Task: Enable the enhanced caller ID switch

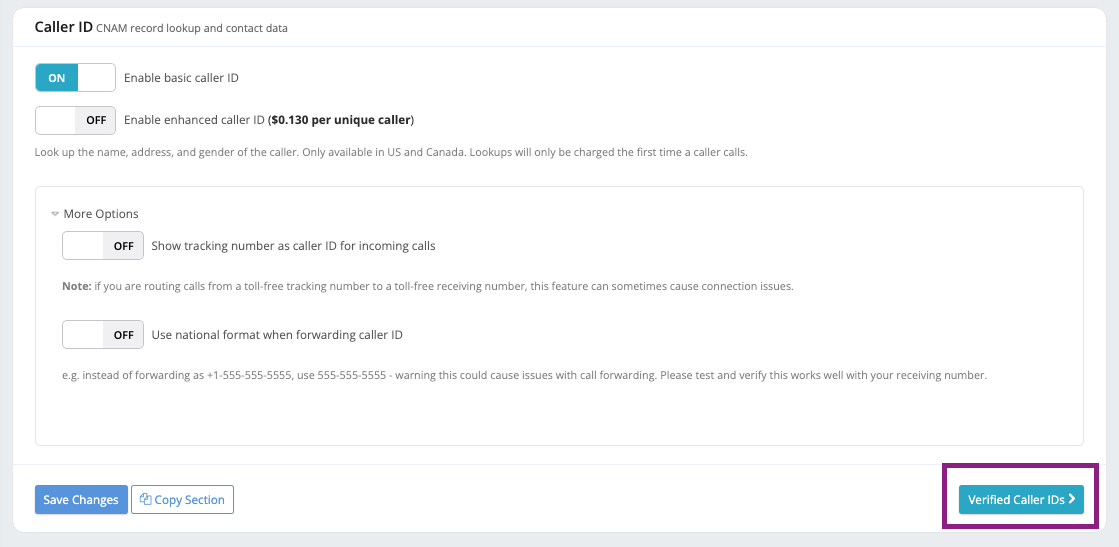Action: (x=75, y=120)
